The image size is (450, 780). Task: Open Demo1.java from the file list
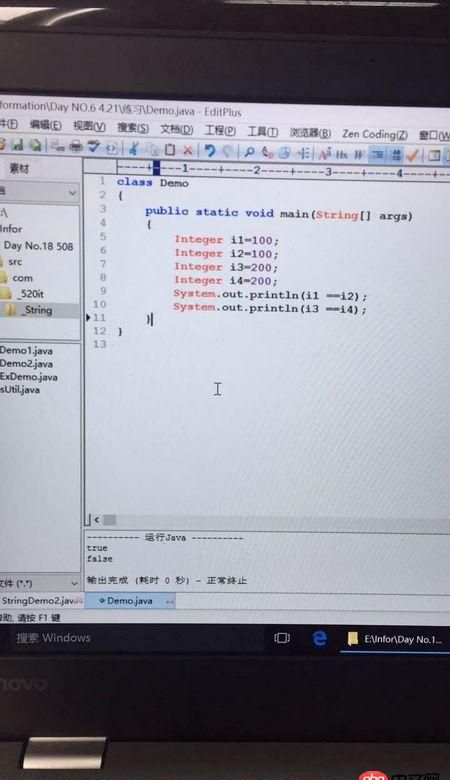point(26,350)
